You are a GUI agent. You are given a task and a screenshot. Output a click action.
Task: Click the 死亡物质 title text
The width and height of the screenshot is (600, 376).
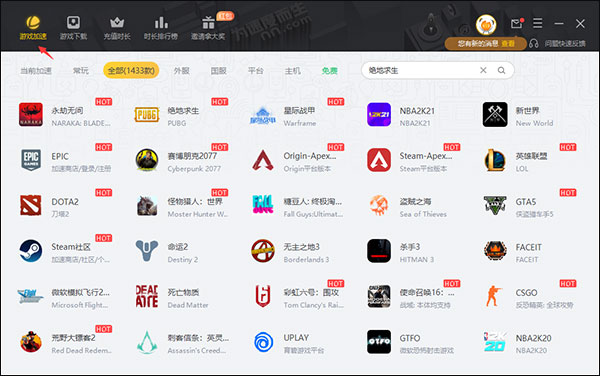coord(183,293)
